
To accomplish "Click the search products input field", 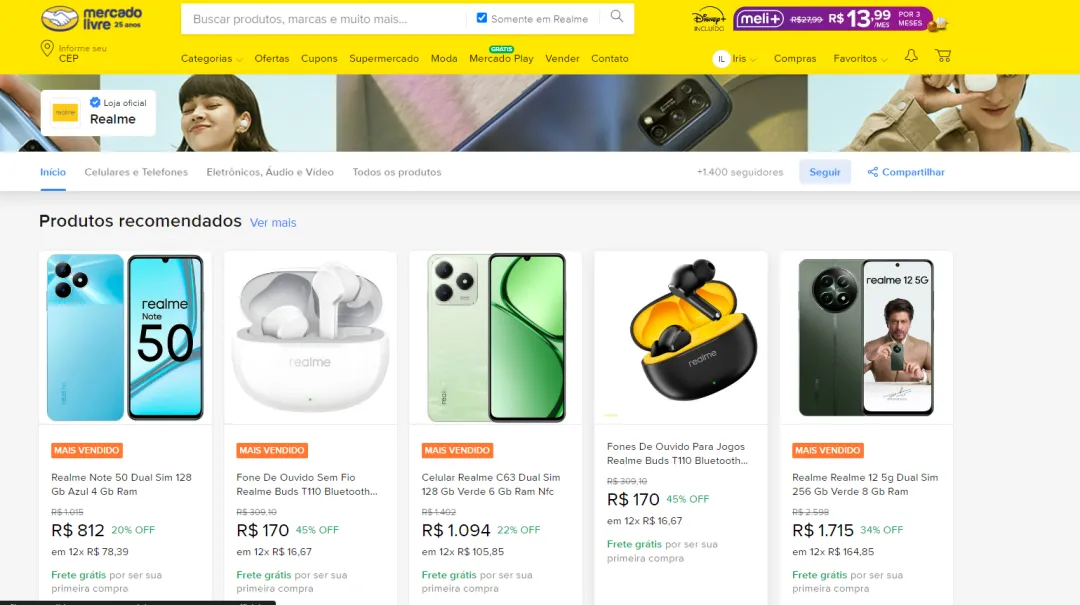I will pos(325,19).
